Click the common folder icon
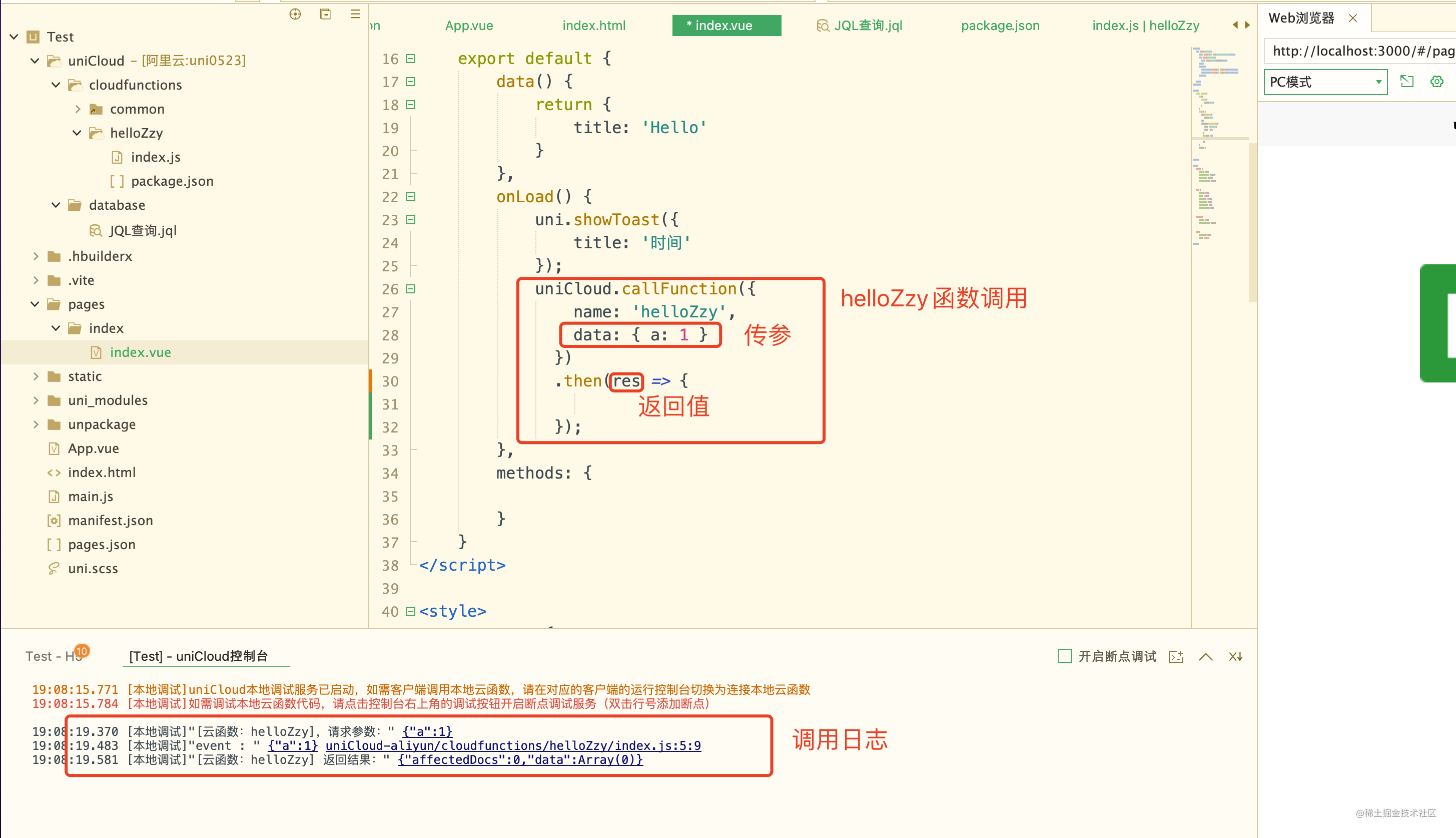Image resolution: width=1456 pixels, height=838 pixels. tap(96, 109)
